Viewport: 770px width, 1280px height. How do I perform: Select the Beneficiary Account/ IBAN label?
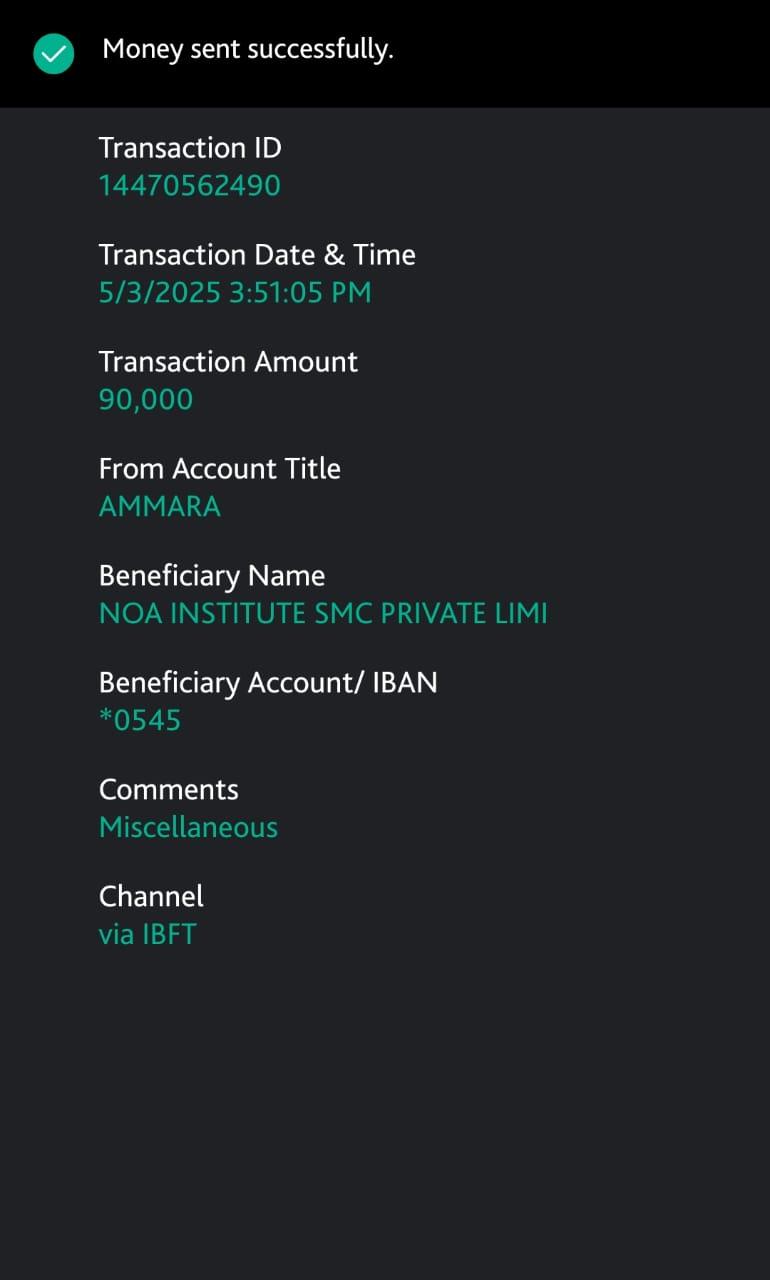268,683
